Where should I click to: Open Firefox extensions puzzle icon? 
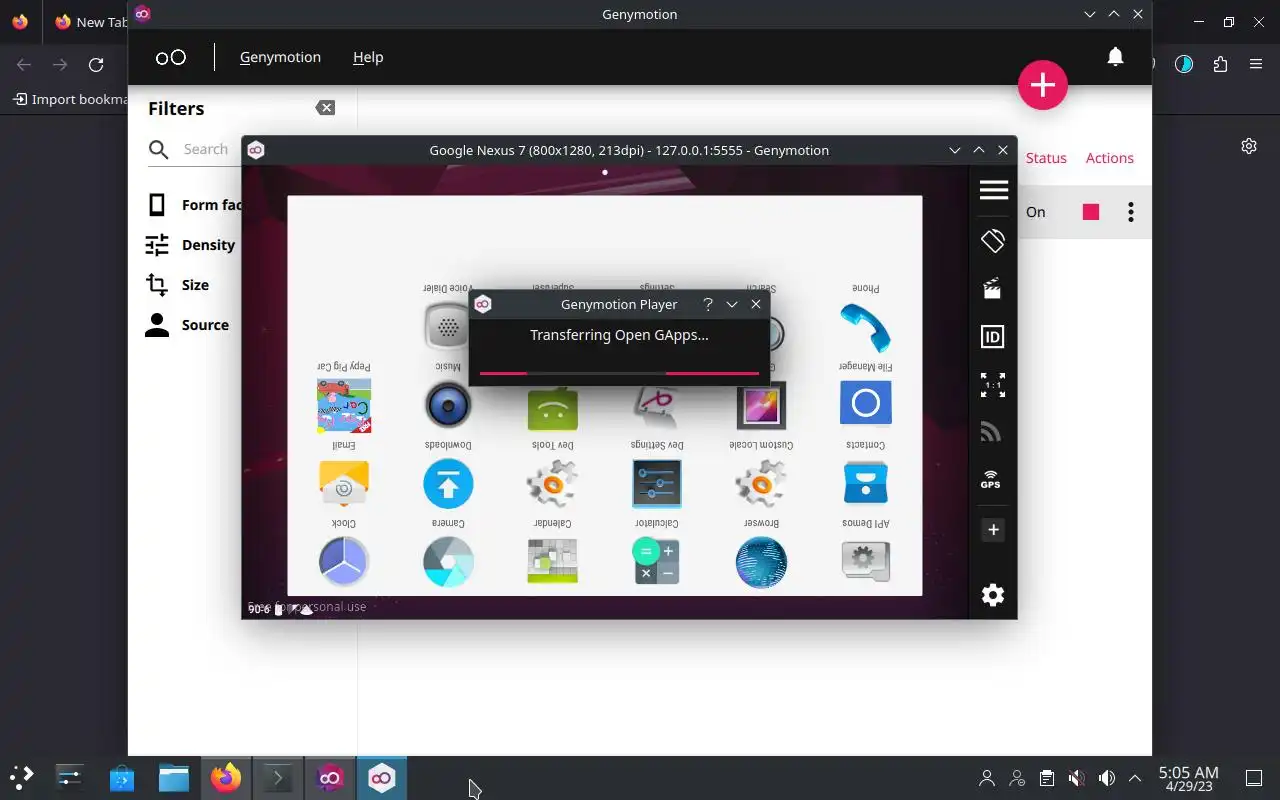pyautogui.click(x=1220, y=65)
